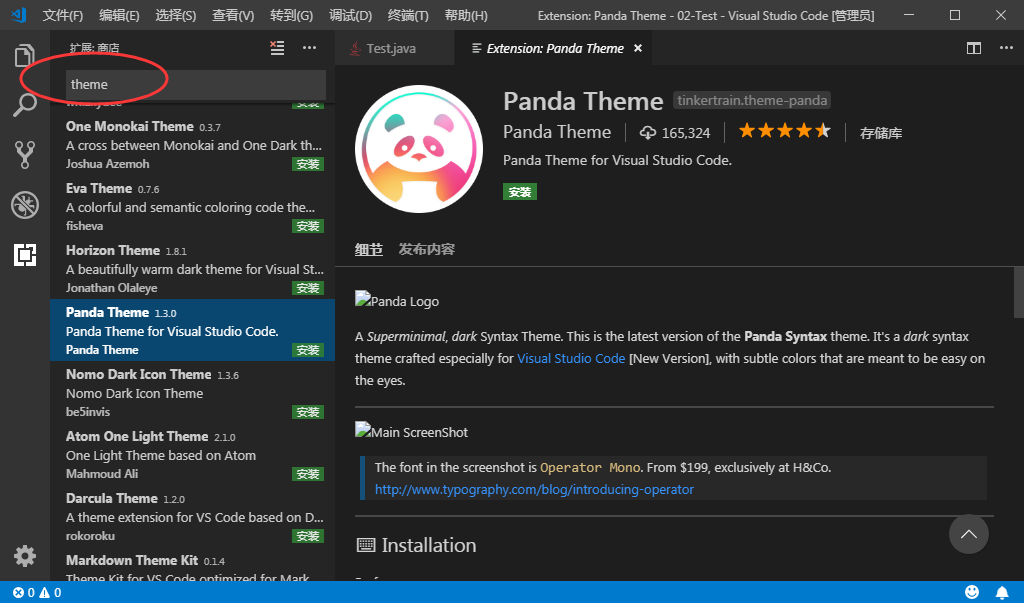Install Eva Theme

pos(308,226)
